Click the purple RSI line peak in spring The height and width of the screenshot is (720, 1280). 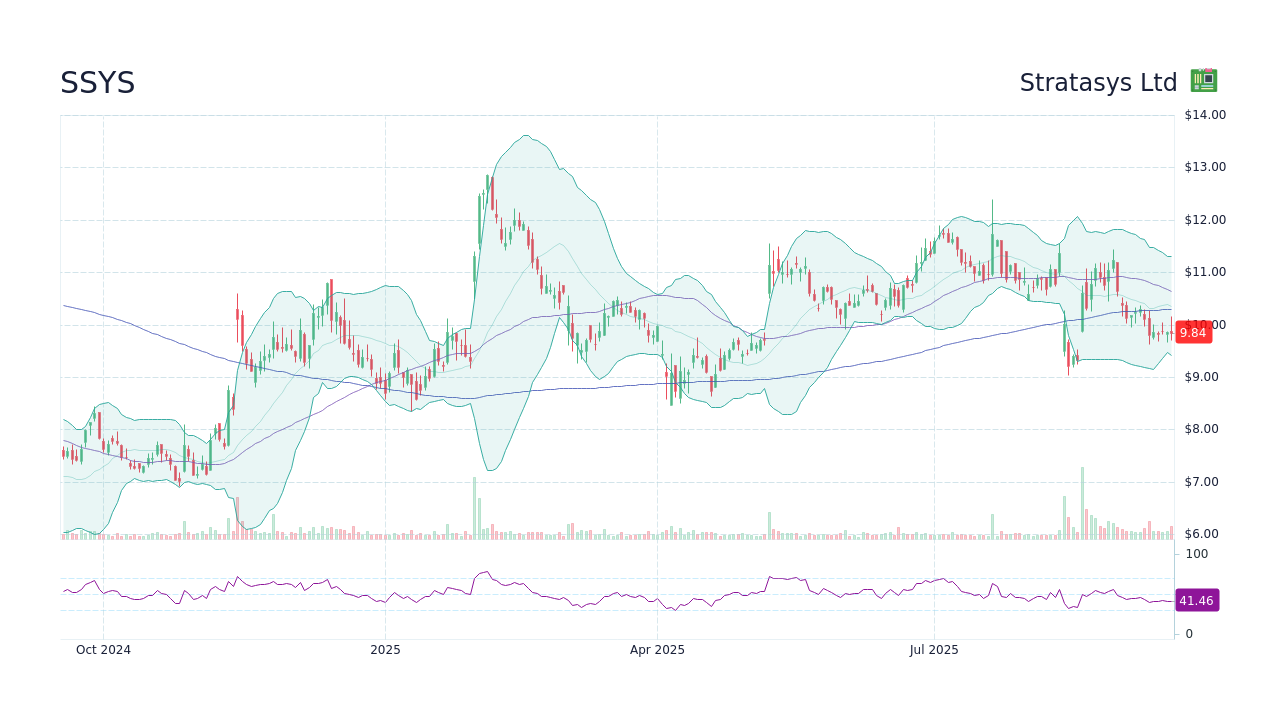coord(486,573)
